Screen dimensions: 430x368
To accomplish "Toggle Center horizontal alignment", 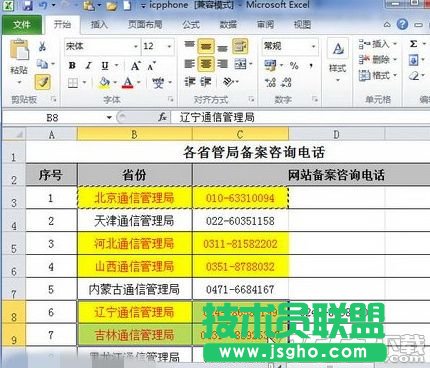I will (x=206, y=64).
